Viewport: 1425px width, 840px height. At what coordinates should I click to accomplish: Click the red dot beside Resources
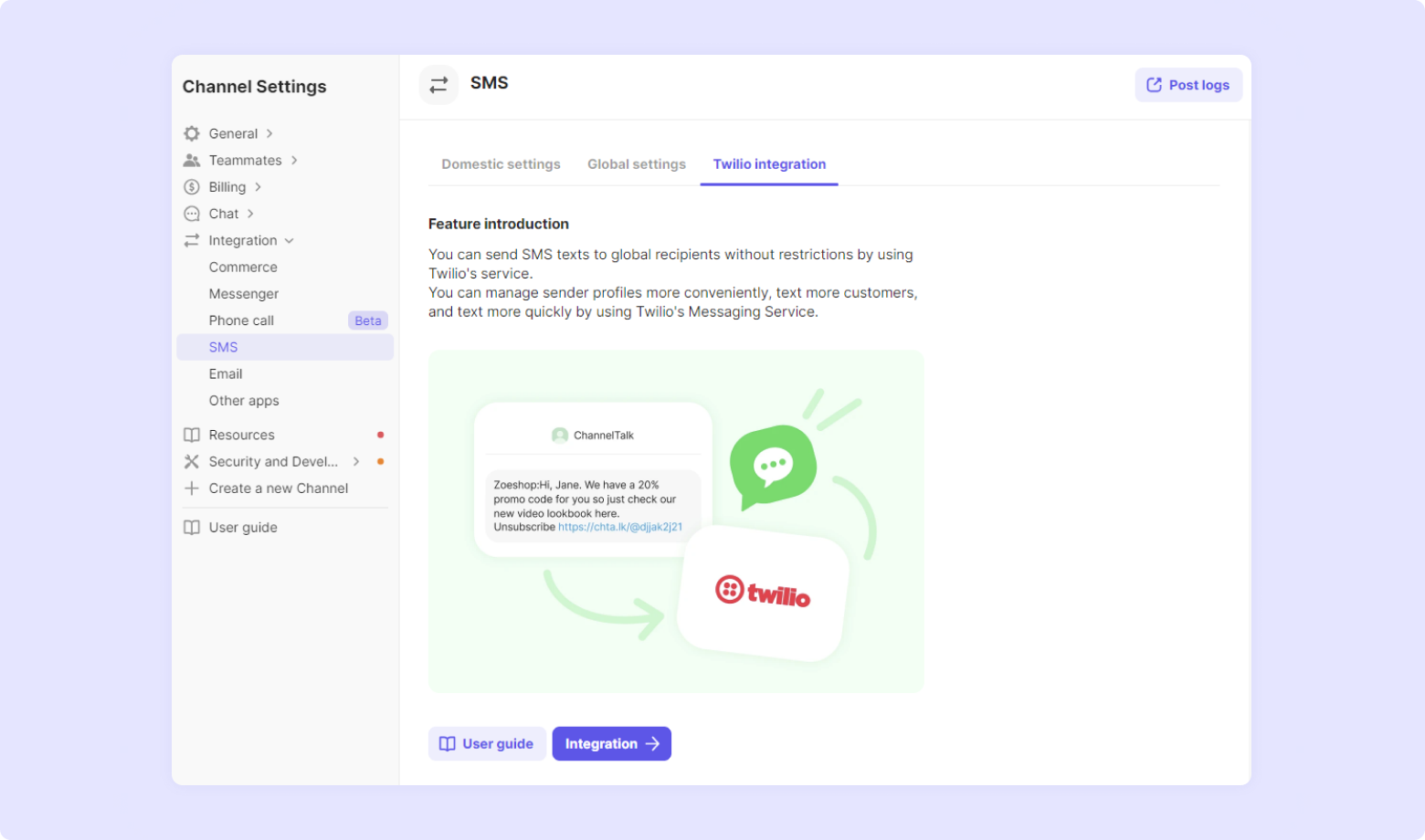(381, 435)
